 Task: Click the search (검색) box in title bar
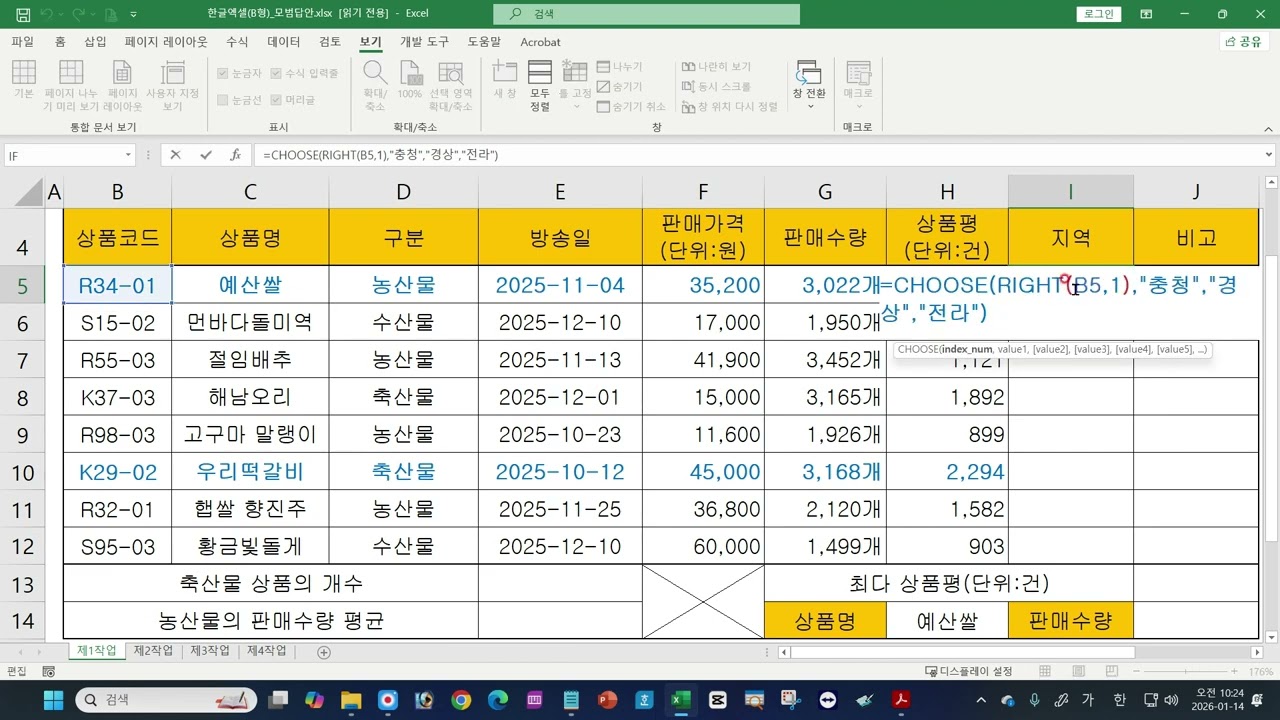pos(646,14)
